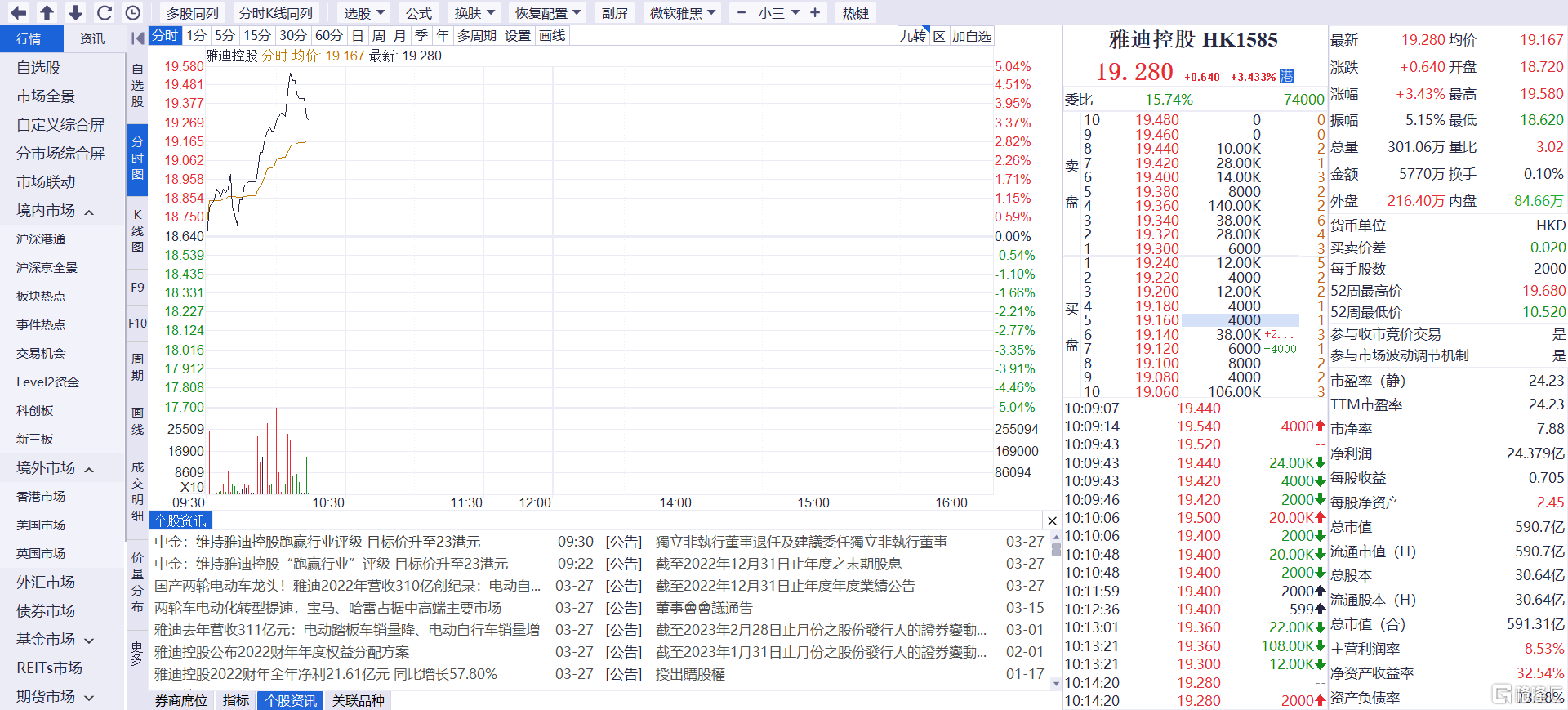Open 自选股 vertical sidebar tab
Viewport: 1568px width, 710px height.
pos(137,85)
